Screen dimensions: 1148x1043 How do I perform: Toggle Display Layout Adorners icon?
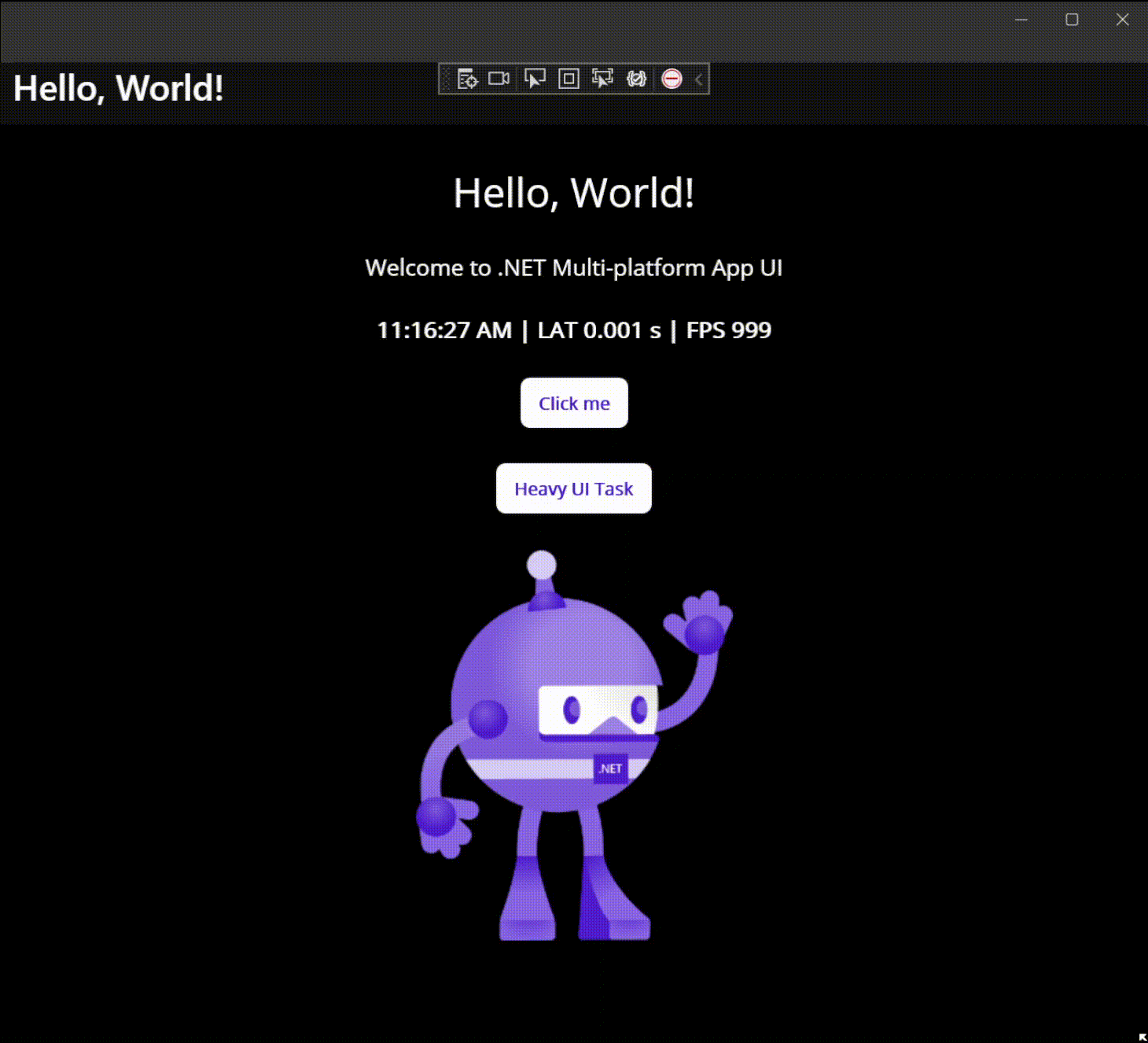(x=568, y=79)
